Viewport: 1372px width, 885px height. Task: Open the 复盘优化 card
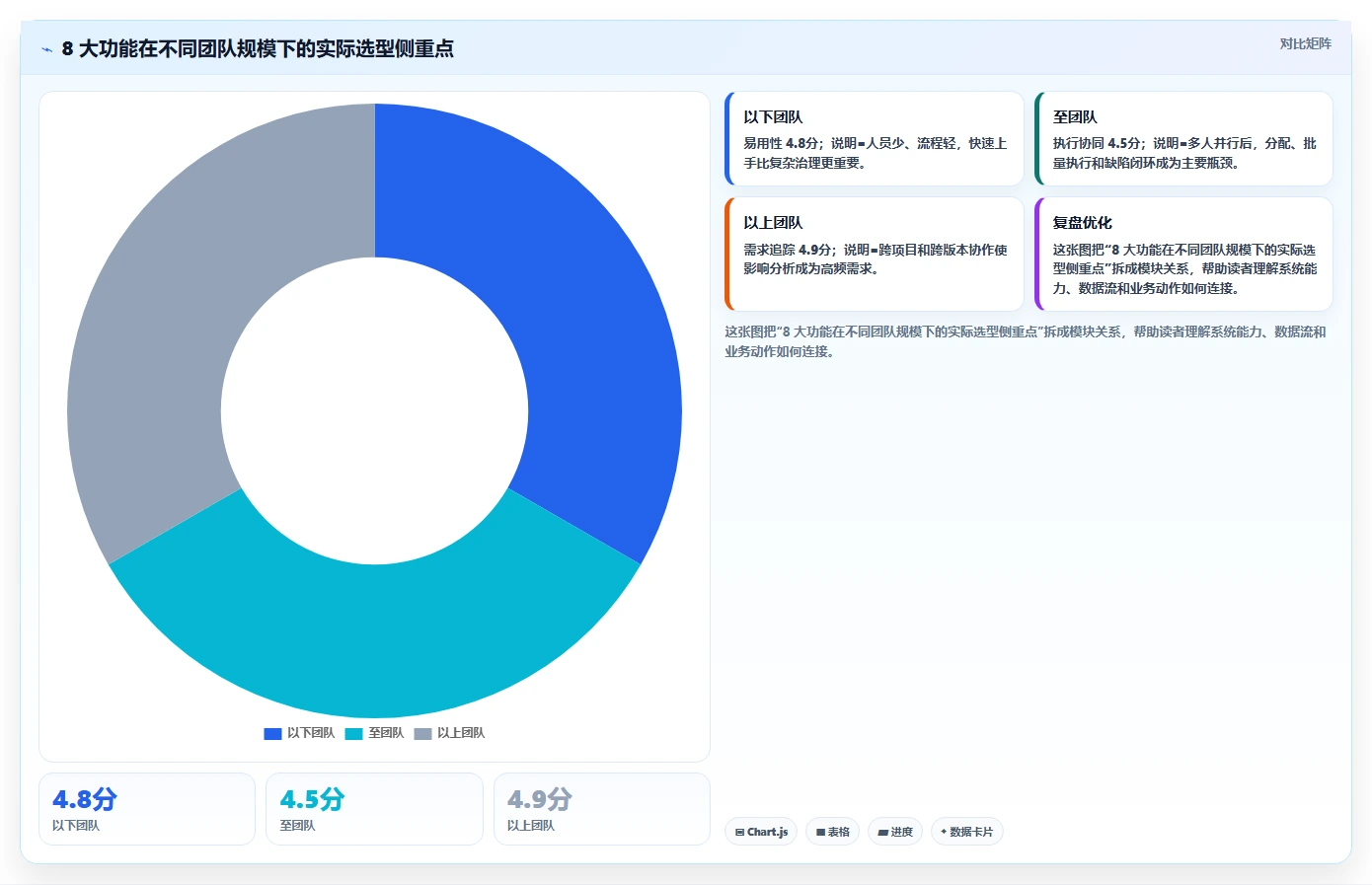1183,255
